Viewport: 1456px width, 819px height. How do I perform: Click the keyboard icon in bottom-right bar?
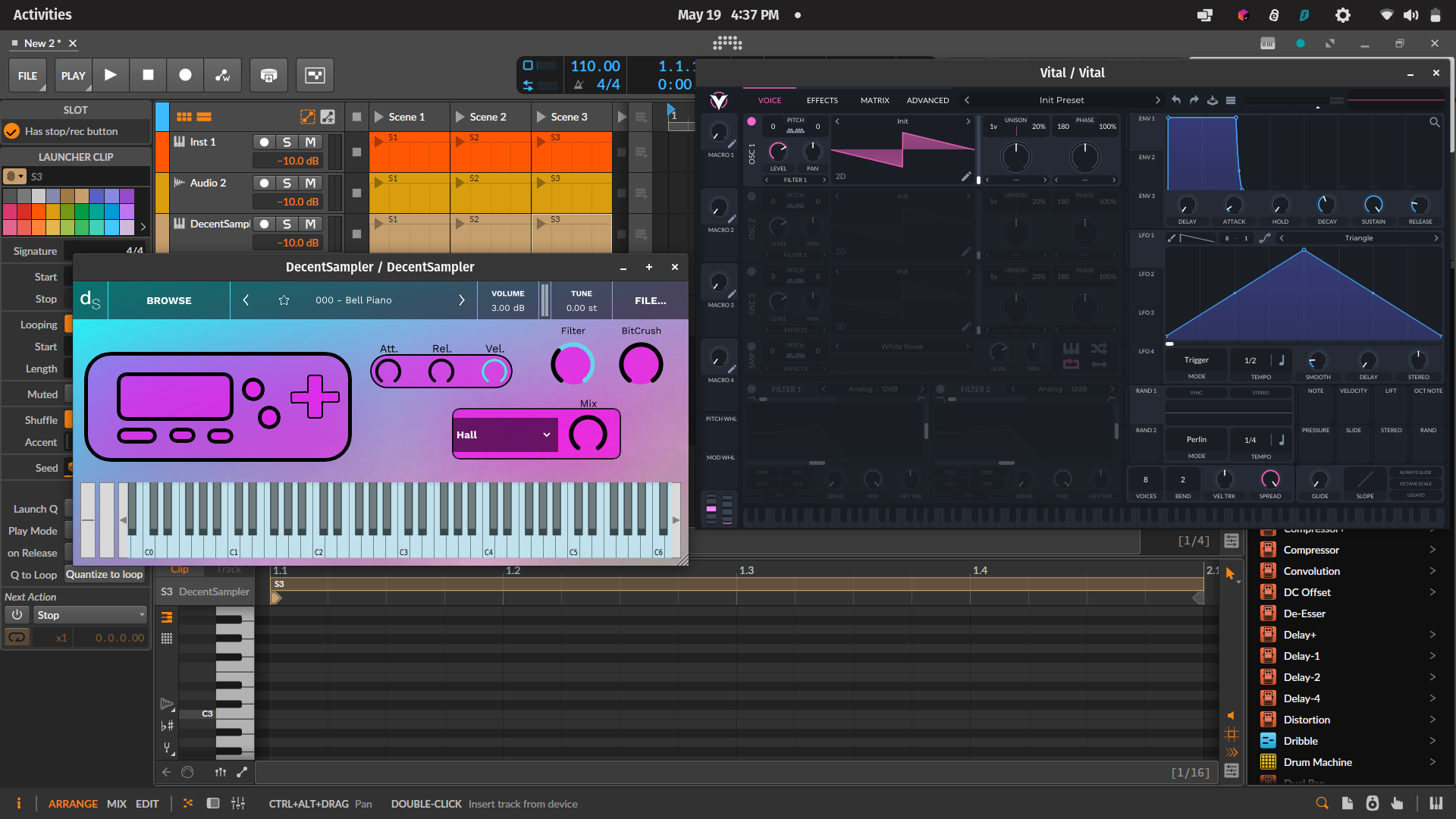pos(1436,804)
